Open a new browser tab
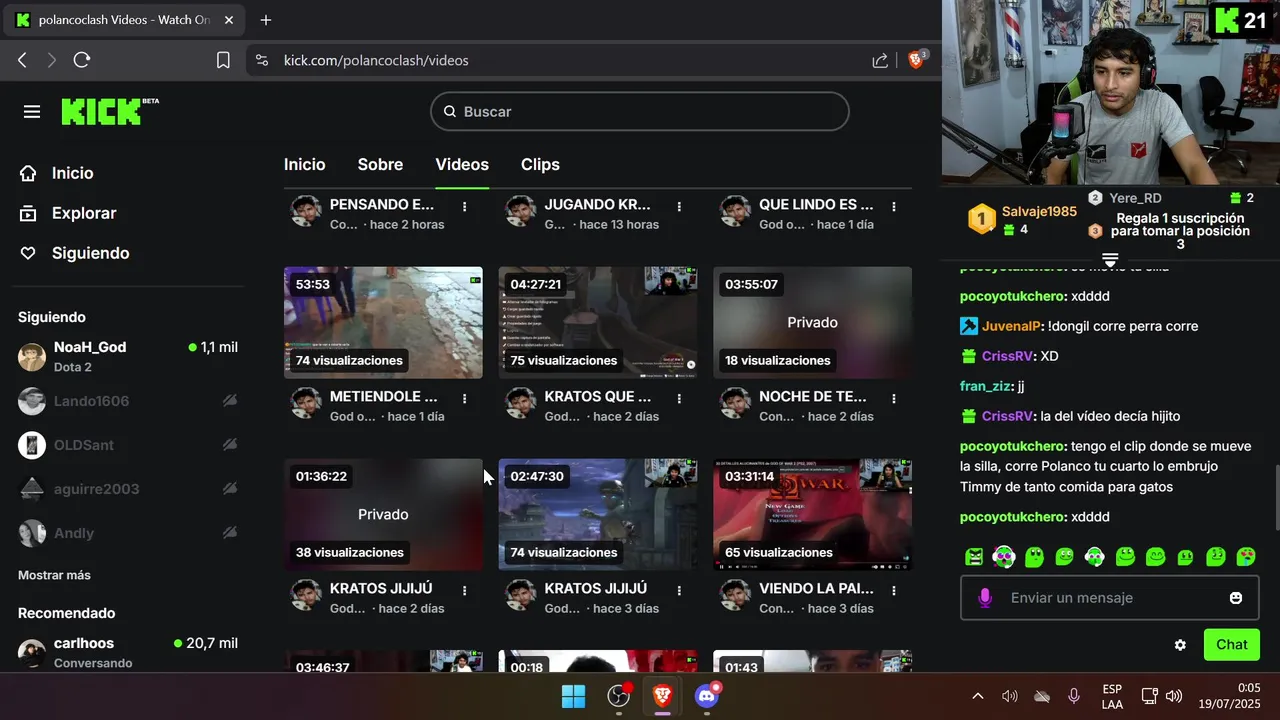The image size is (1280, 720). [x=266, y=20]
